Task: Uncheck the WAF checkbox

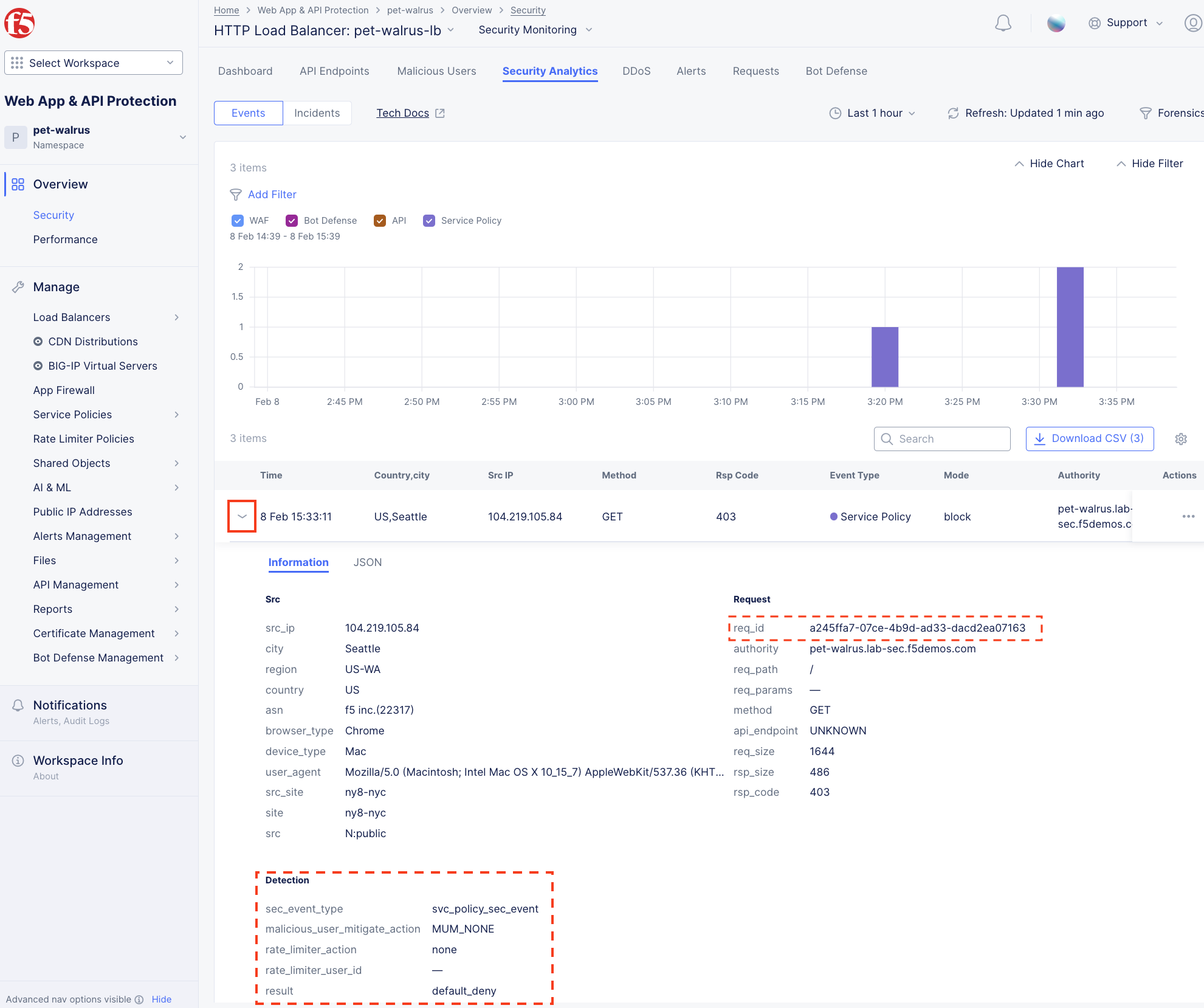Action: point(238,221)
